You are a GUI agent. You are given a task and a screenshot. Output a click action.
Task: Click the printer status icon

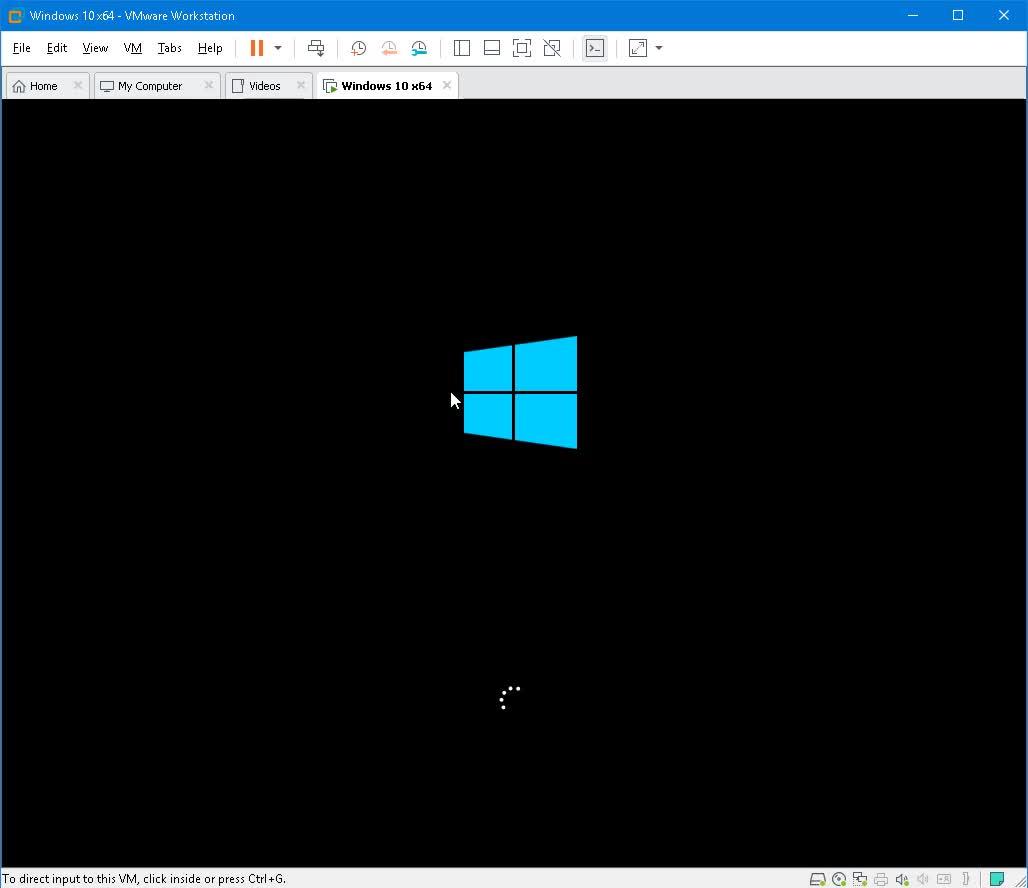click(x=880, y=879)
